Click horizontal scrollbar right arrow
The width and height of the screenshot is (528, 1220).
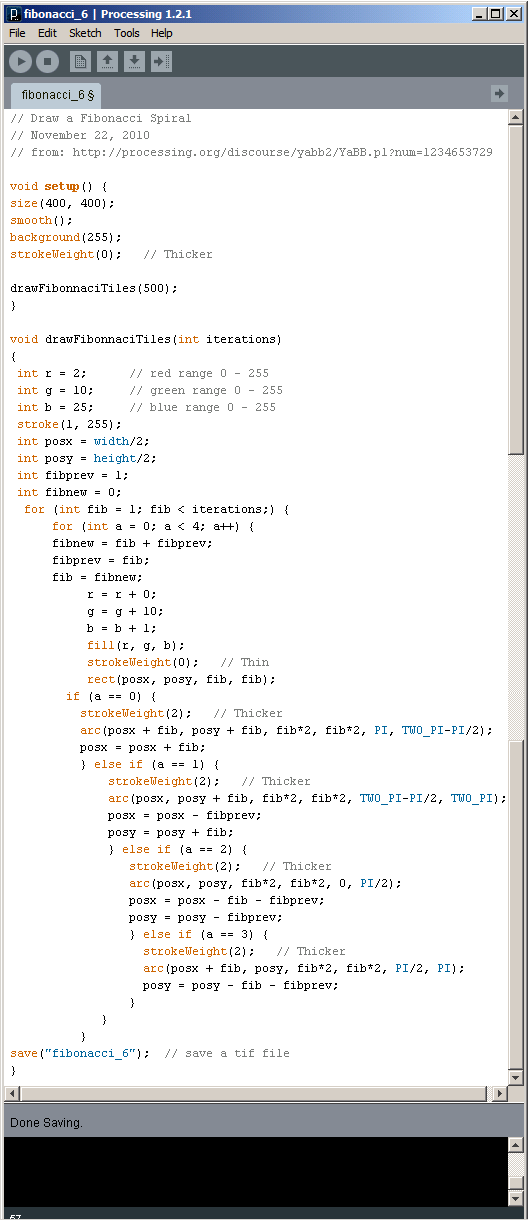499,1093
